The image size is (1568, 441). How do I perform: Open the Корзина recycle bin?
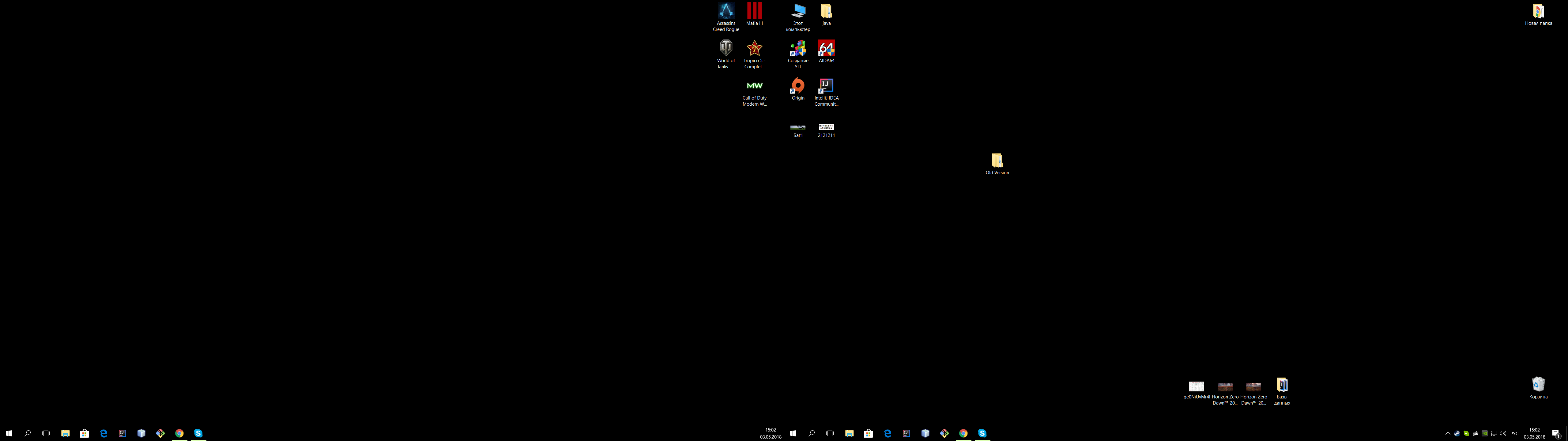click(1538, 384)
